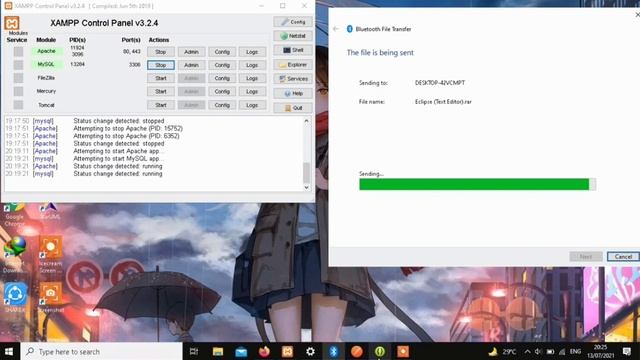The image size is (640, 360).
Task: Click the taskbar search box
Action: (101, 351)
